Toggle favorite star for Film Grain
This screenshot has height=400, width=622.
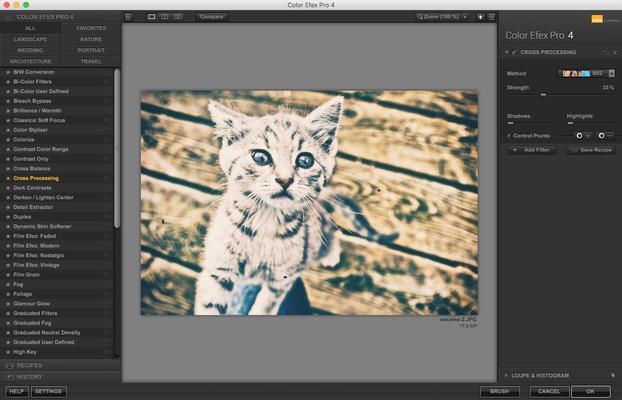click(x=8, y=274)
